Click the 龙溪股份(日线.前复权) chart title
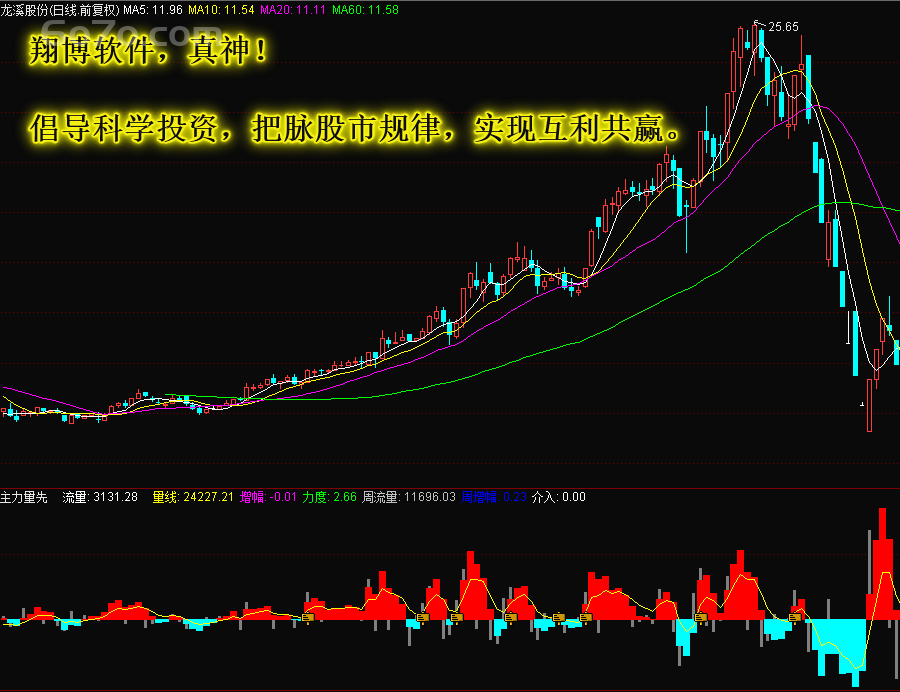Image resolution: width=900 pixels, height=692 pixels. [x=60, y=10]
